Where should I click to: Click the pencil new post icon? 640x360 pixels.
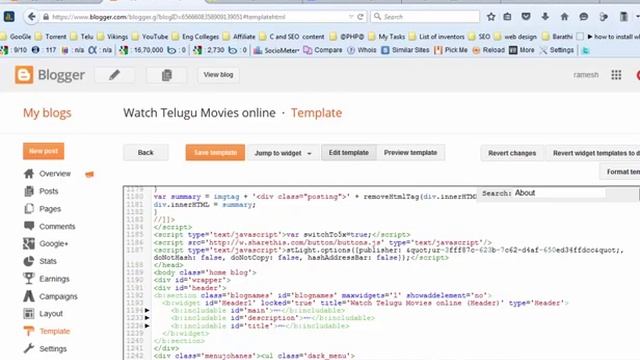point(114,75)
